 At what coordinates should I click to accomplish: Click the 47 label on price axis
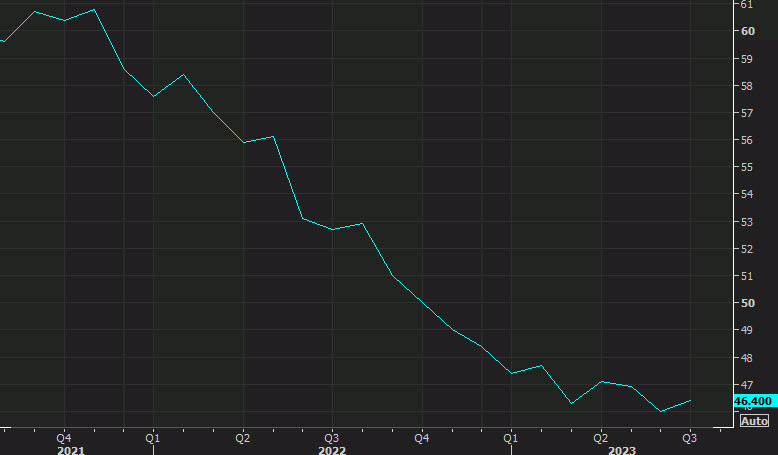click(x=747, y=385)
